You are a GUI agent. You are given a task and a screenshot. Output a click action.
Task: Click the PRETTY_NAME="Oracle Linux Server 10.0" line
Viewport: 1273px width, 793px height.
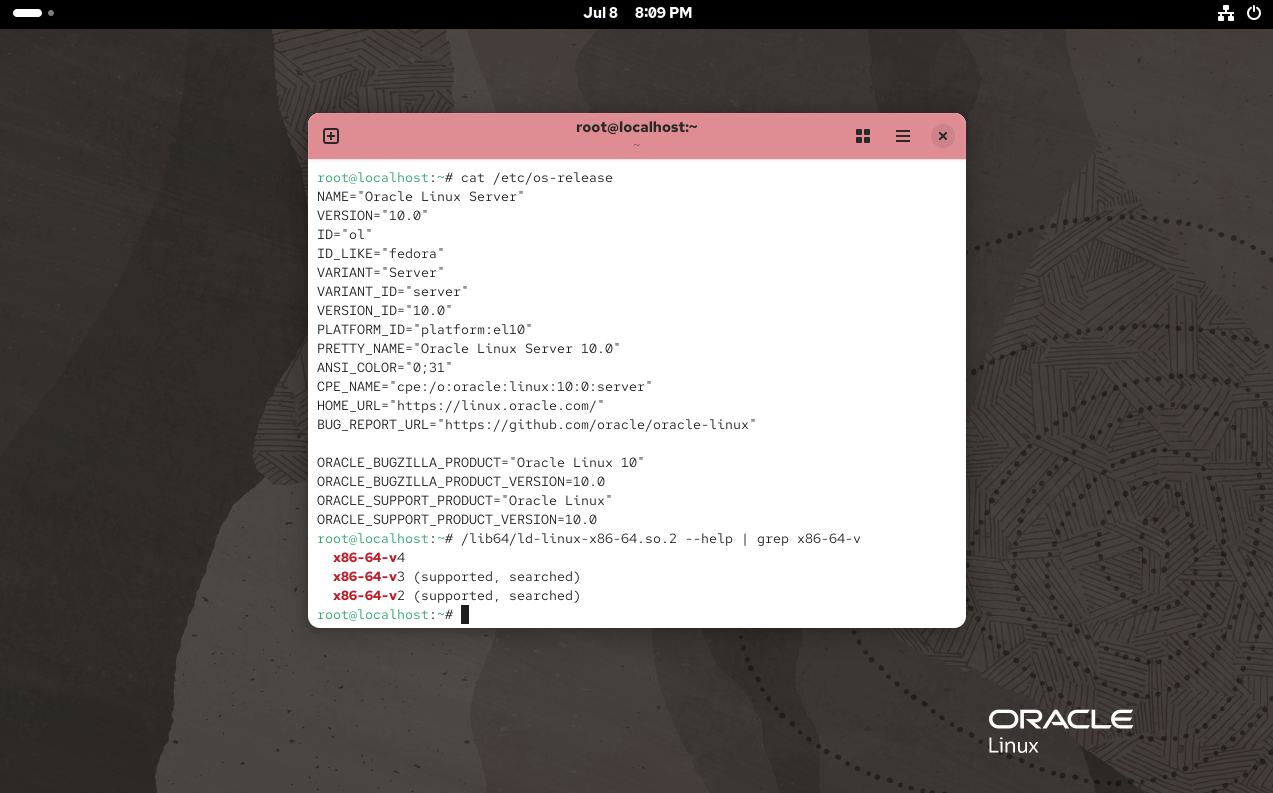pyautogui.click(x=469, y=349)
